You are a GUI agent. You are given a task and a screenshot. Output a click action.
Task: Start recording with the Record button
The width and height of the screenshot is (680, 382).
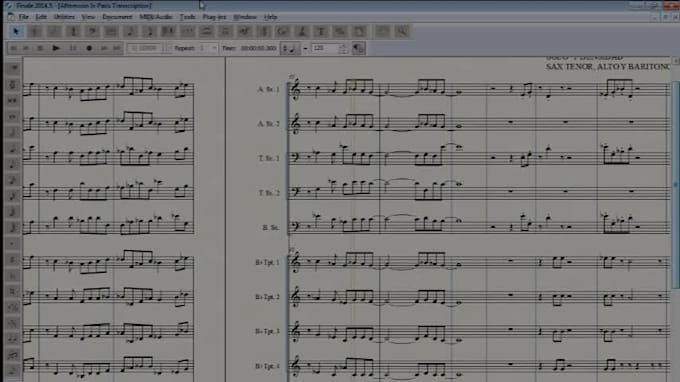click(x=89, y=48)
